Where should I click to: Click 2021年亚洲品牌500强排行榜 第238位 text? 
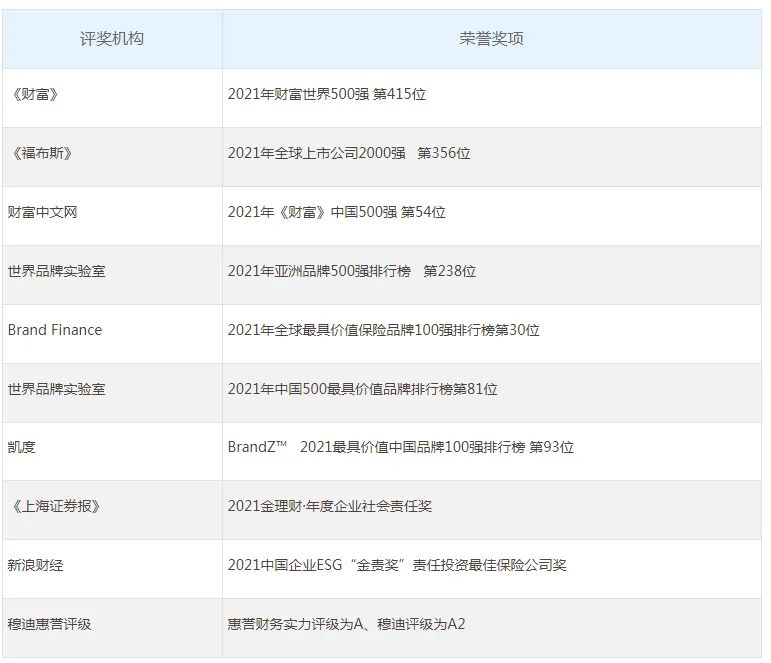352,271
